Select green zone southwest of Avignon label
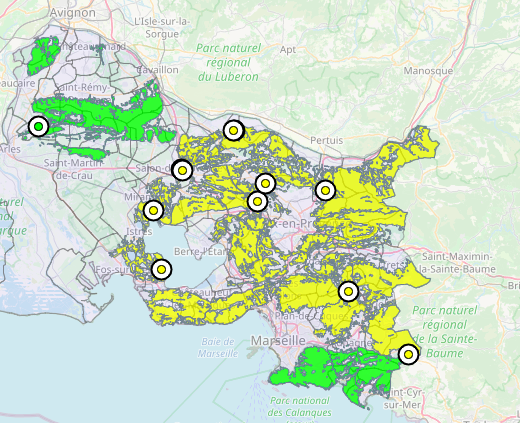 tap(43, 55)
